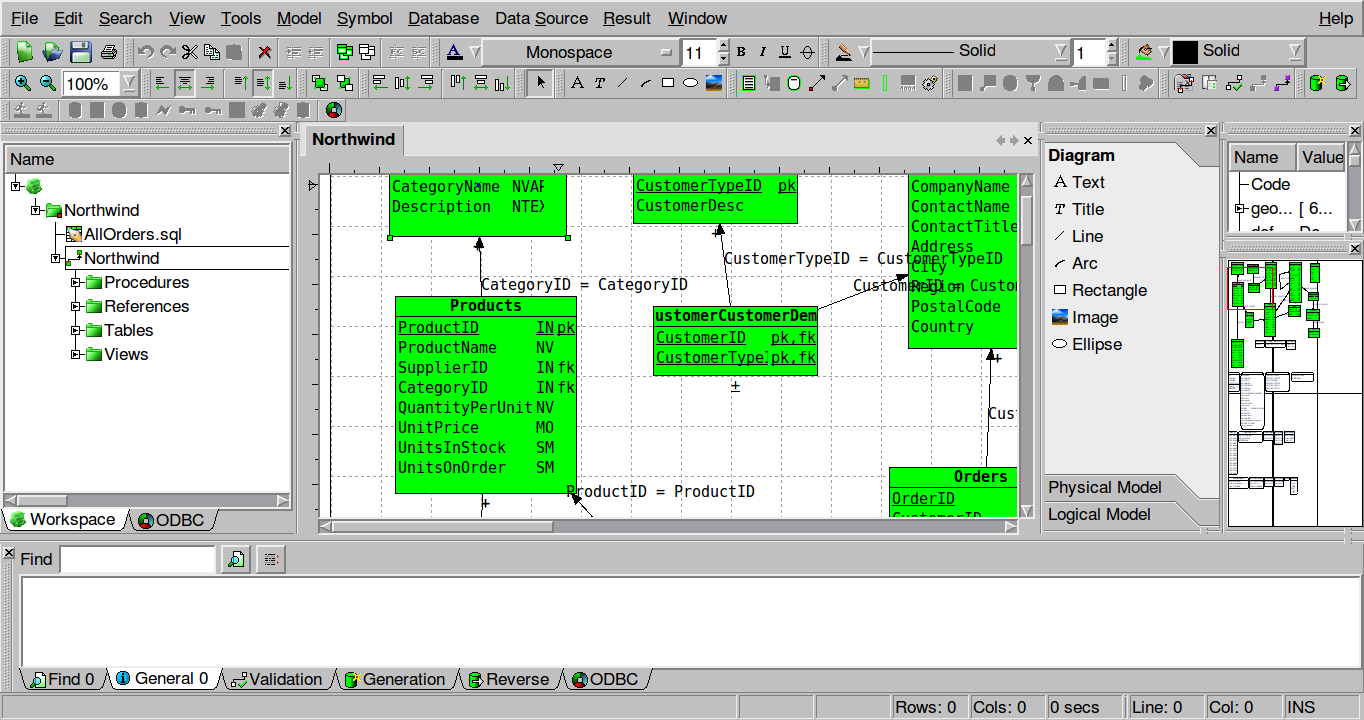Switch to the Validation output tab

coord(276,679)
